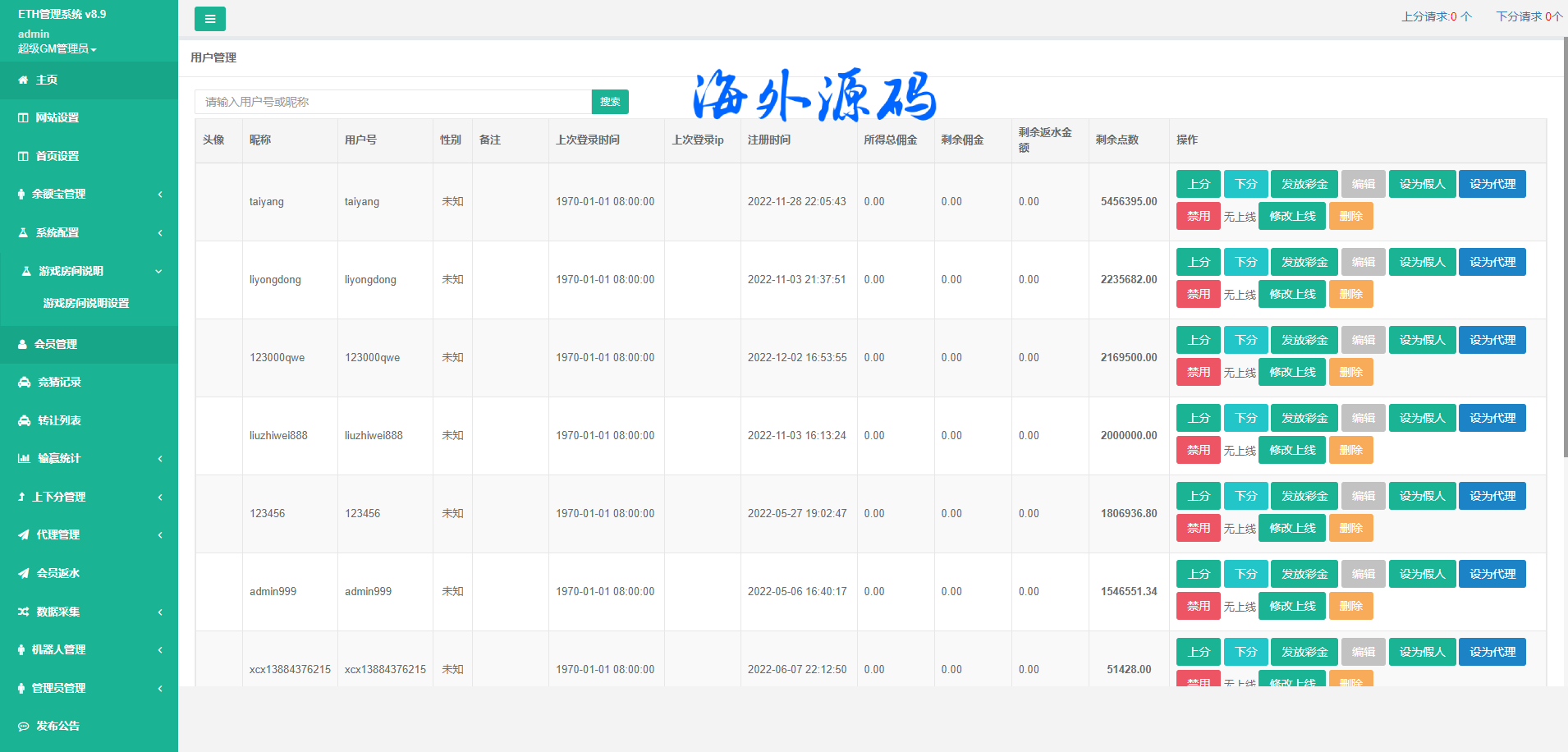Open the 超级GM管理员 dropdown
This screenshot has height=752, width=1568.
pyautogui.click(x=57, y=49)
